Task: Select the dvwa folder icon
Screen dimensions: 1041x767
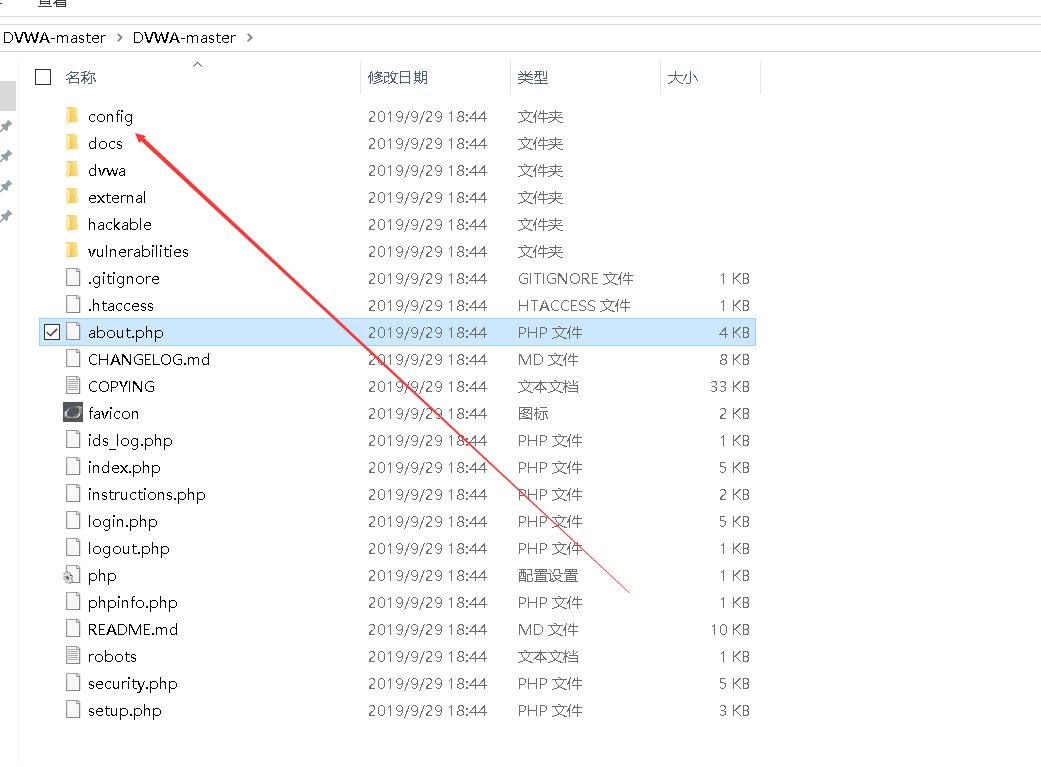Action: click(72, 170)
